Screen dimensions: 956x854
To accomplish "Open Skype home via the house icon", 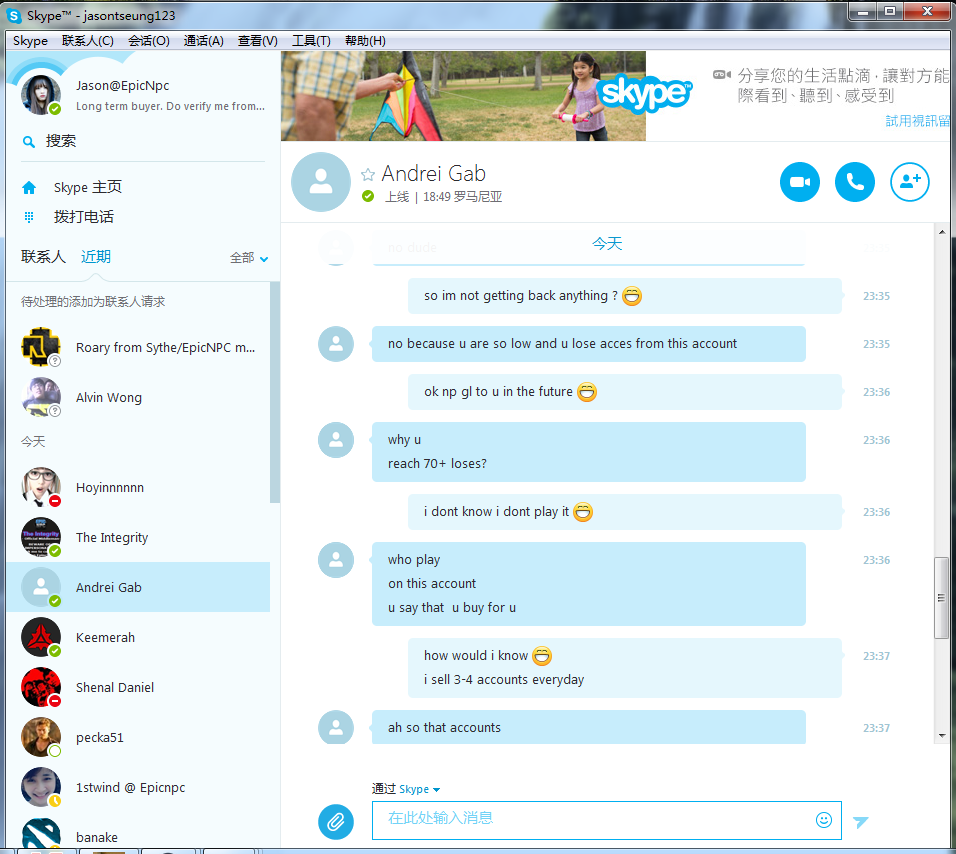I will (x=29, y=188).
